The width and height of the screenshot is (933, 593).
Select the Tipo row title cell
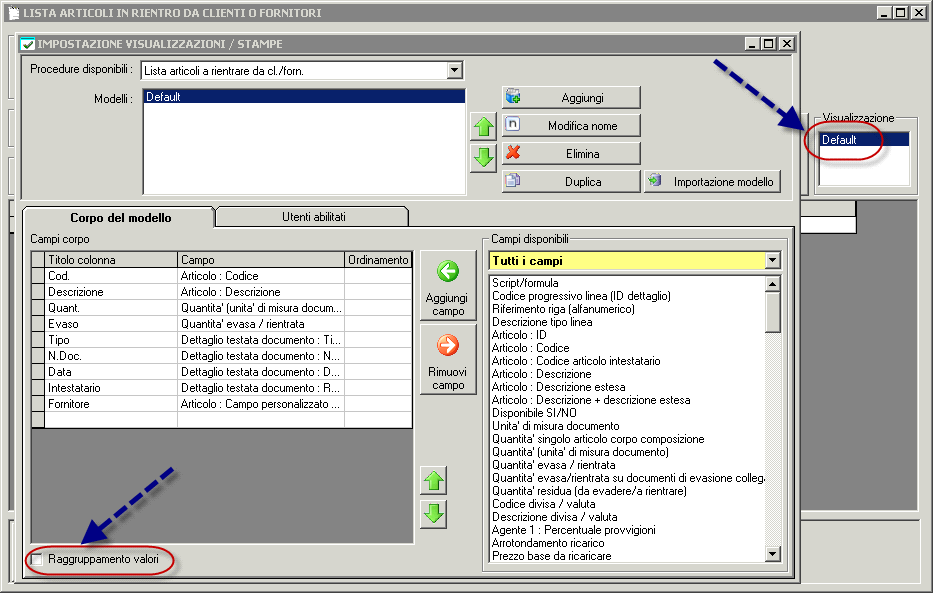point(111,340)
